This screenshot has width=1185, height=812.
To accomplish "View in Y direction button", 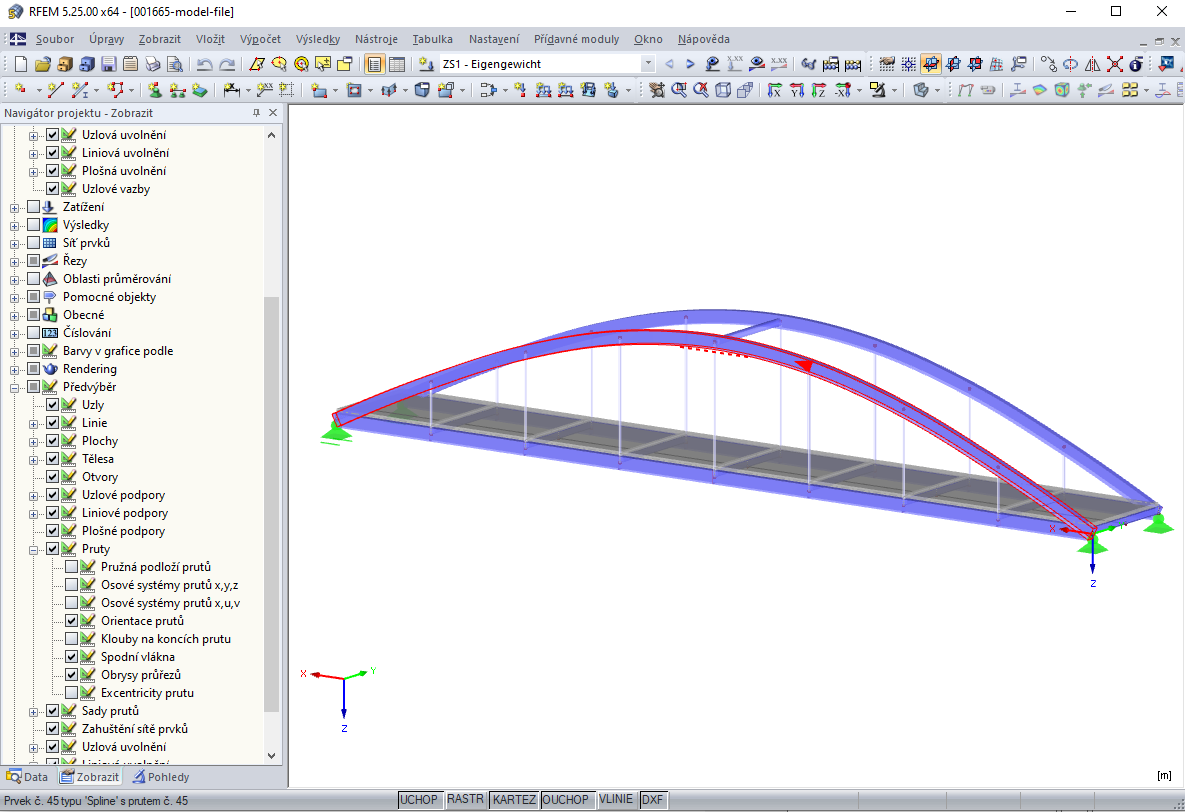I will [797, 90].
